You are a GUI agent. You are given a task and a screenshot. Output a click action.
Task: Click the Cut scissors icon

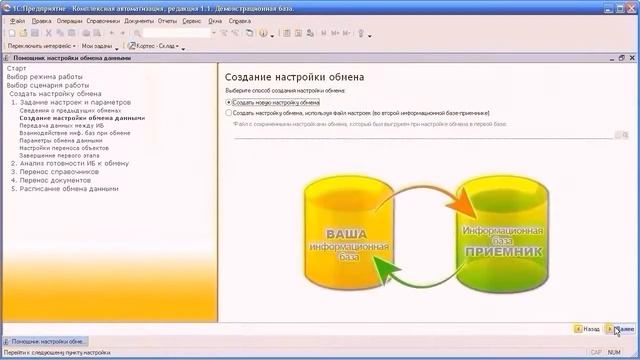(49, 33)
